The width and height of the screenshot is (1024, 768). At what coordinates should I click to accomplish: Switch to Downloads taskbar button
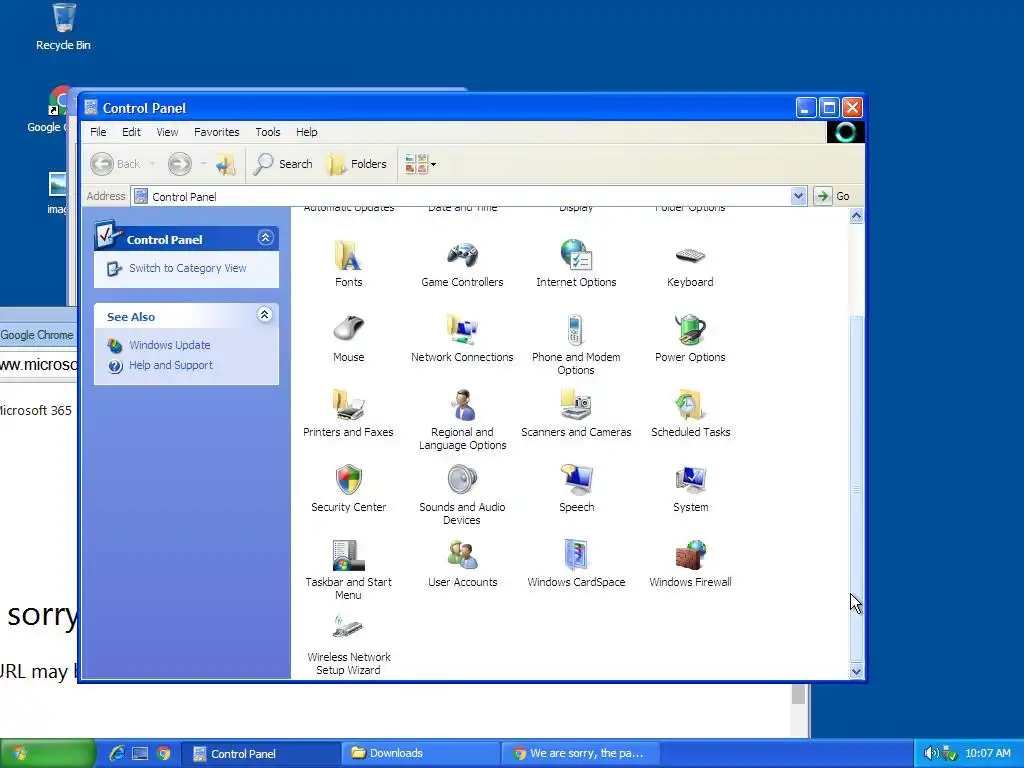[x=420, y=754]
